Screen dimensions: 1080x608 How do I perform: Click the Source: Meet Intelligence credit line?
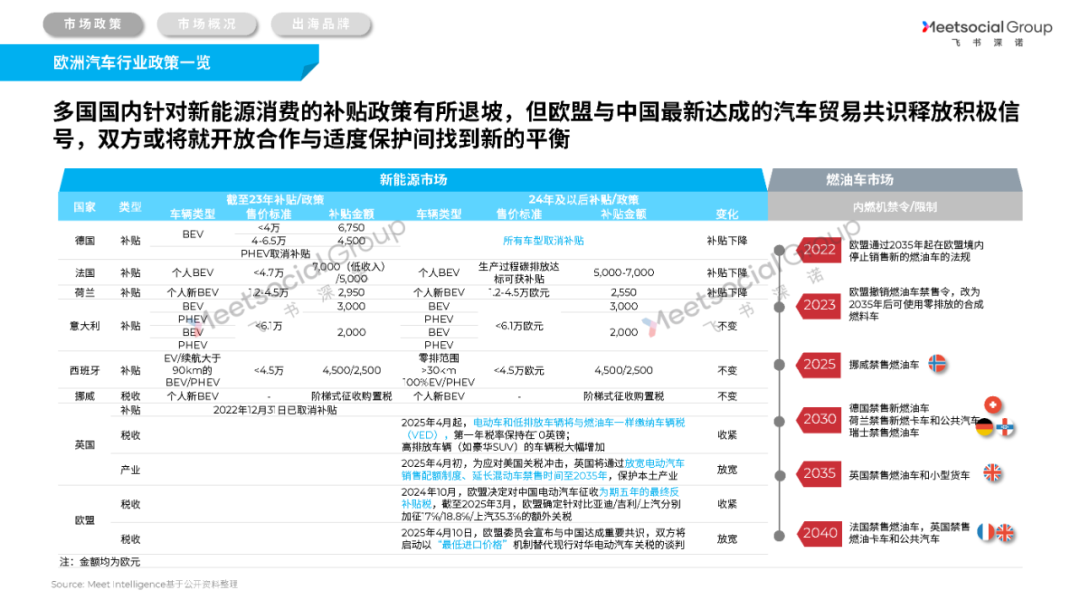144,584
